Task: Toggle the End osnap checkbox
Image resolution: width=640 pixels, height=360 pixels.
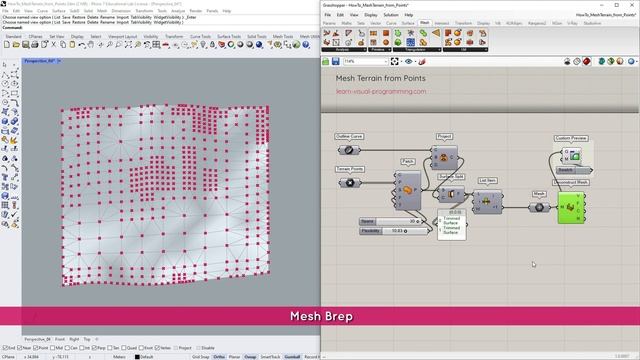Action: 5,348
